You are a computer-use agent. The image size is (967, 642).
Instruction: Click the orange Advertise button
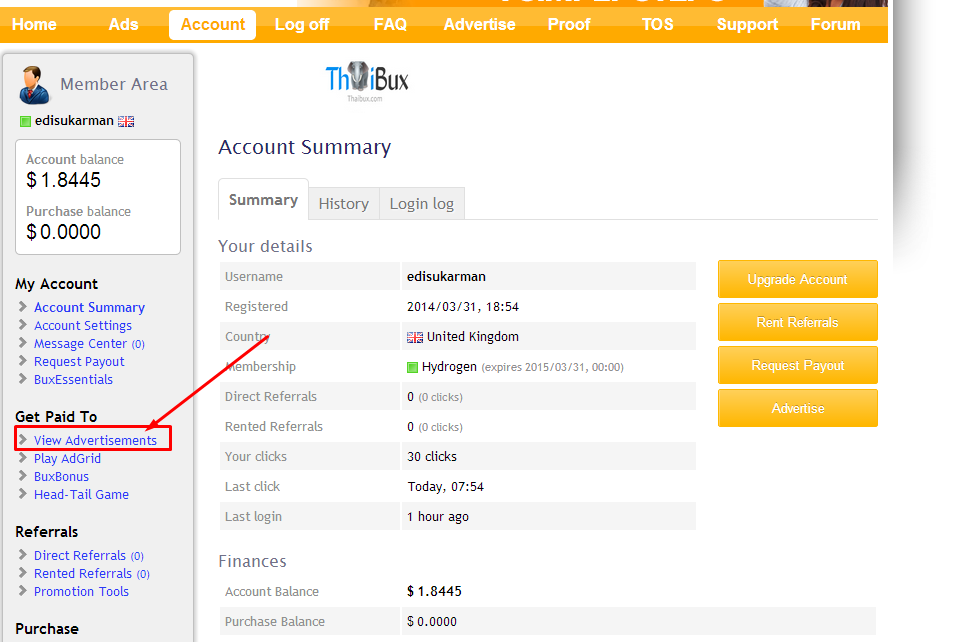pos(797,408)
